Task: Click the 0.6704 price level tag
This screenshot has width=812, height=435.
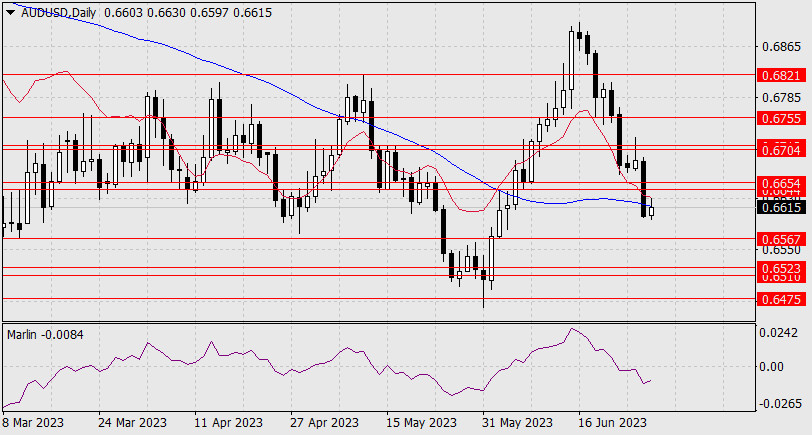Action: [x=781, y=150]
